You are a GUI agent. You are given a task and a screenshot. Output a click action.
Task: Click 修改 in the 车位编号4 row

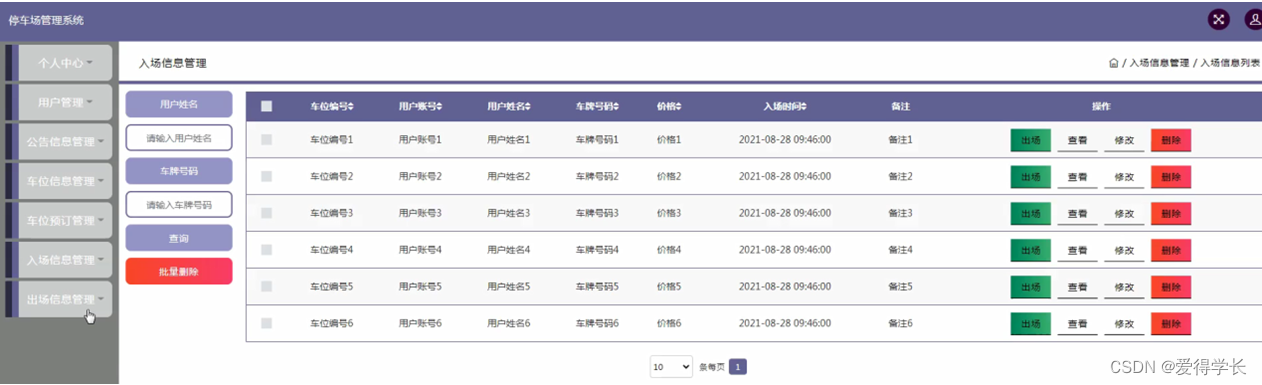(1124, 251)
